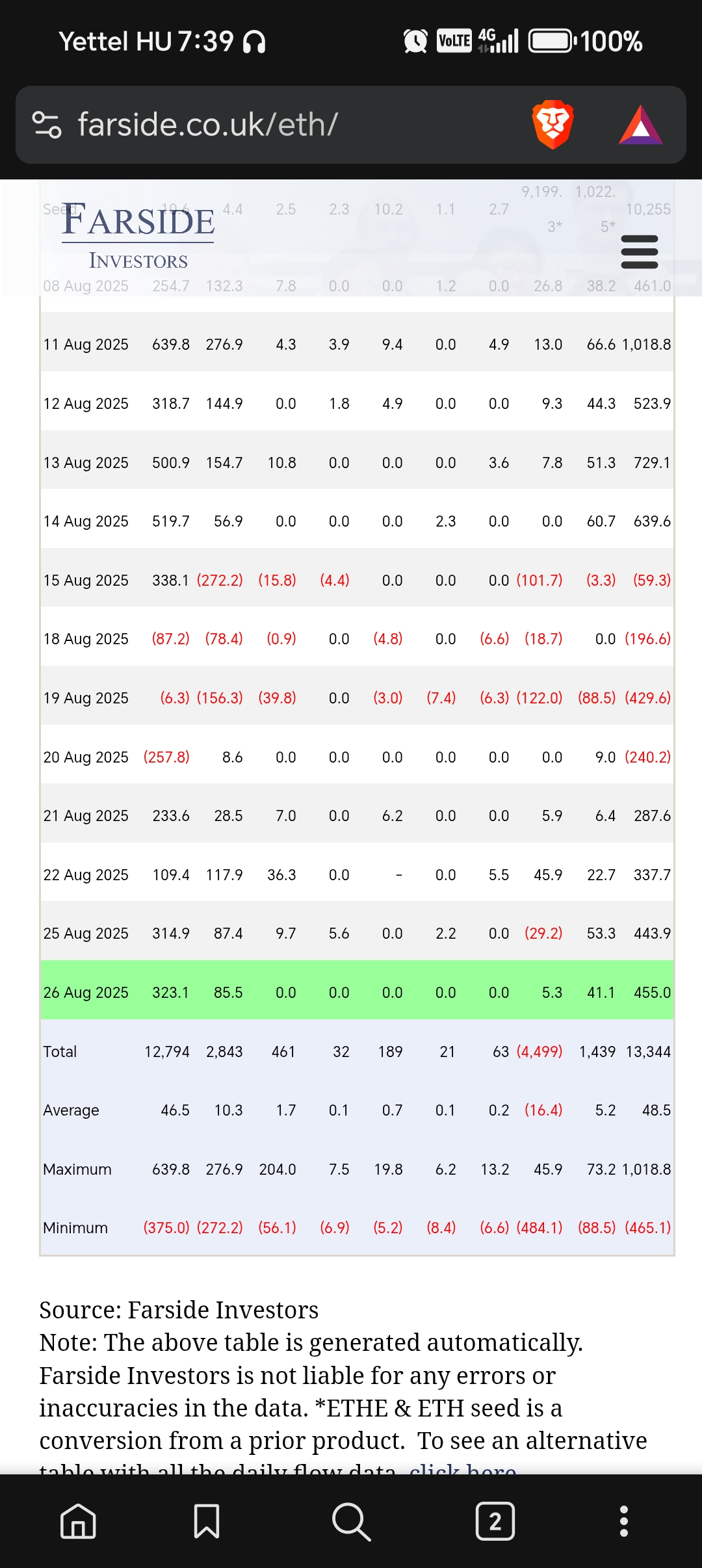The height and width of the screenshot is (1568, 702).
Task: Click the 455.0 total in 26 Aug row
Action: coord(652,993)
